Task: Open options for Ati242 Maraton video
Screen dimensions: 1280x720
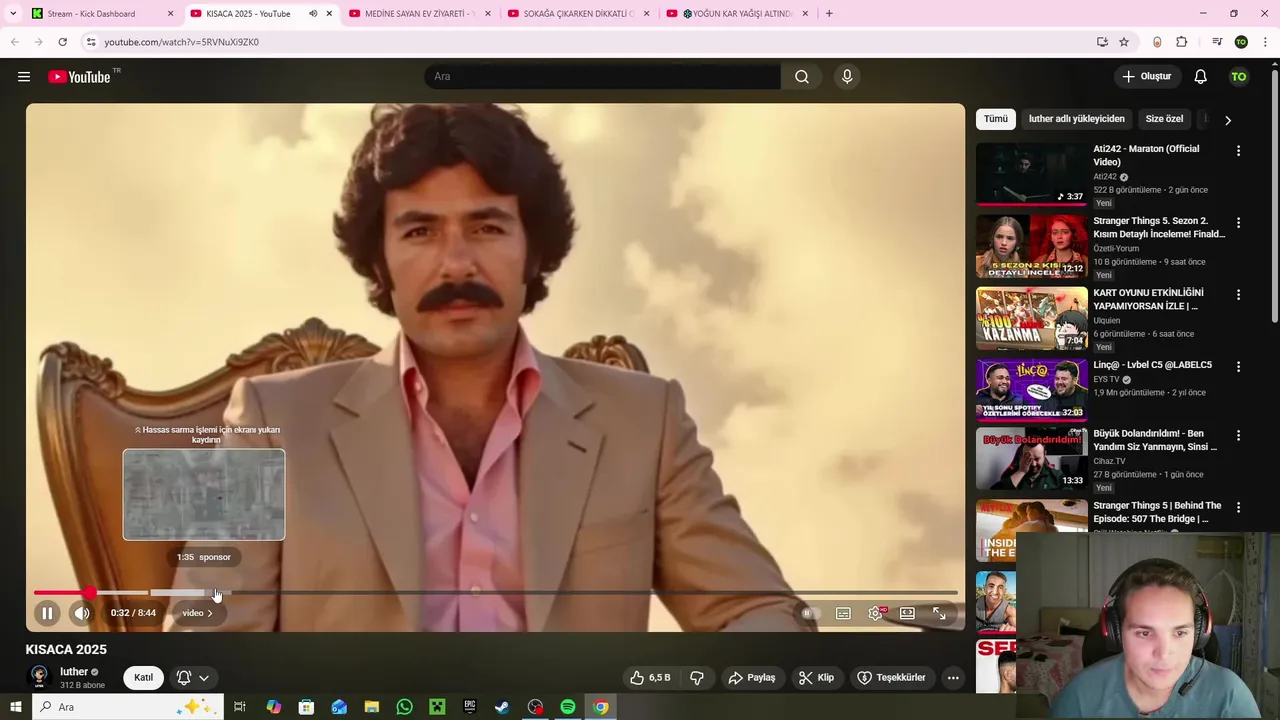Action: [x=1238, y=151]
